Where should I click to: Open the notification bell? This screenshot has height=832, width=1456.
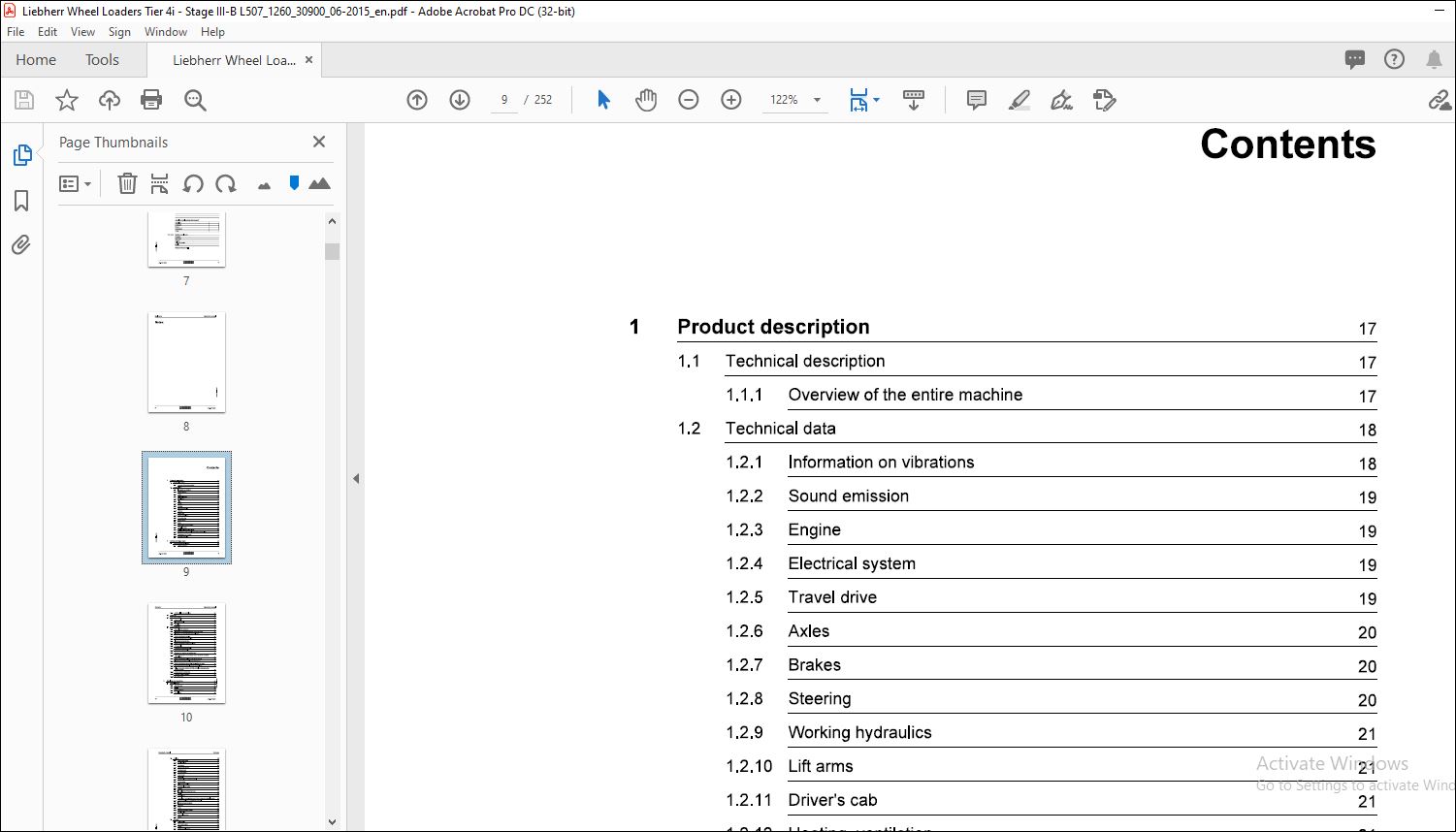pyautogui.click(x=1434, y=59)
